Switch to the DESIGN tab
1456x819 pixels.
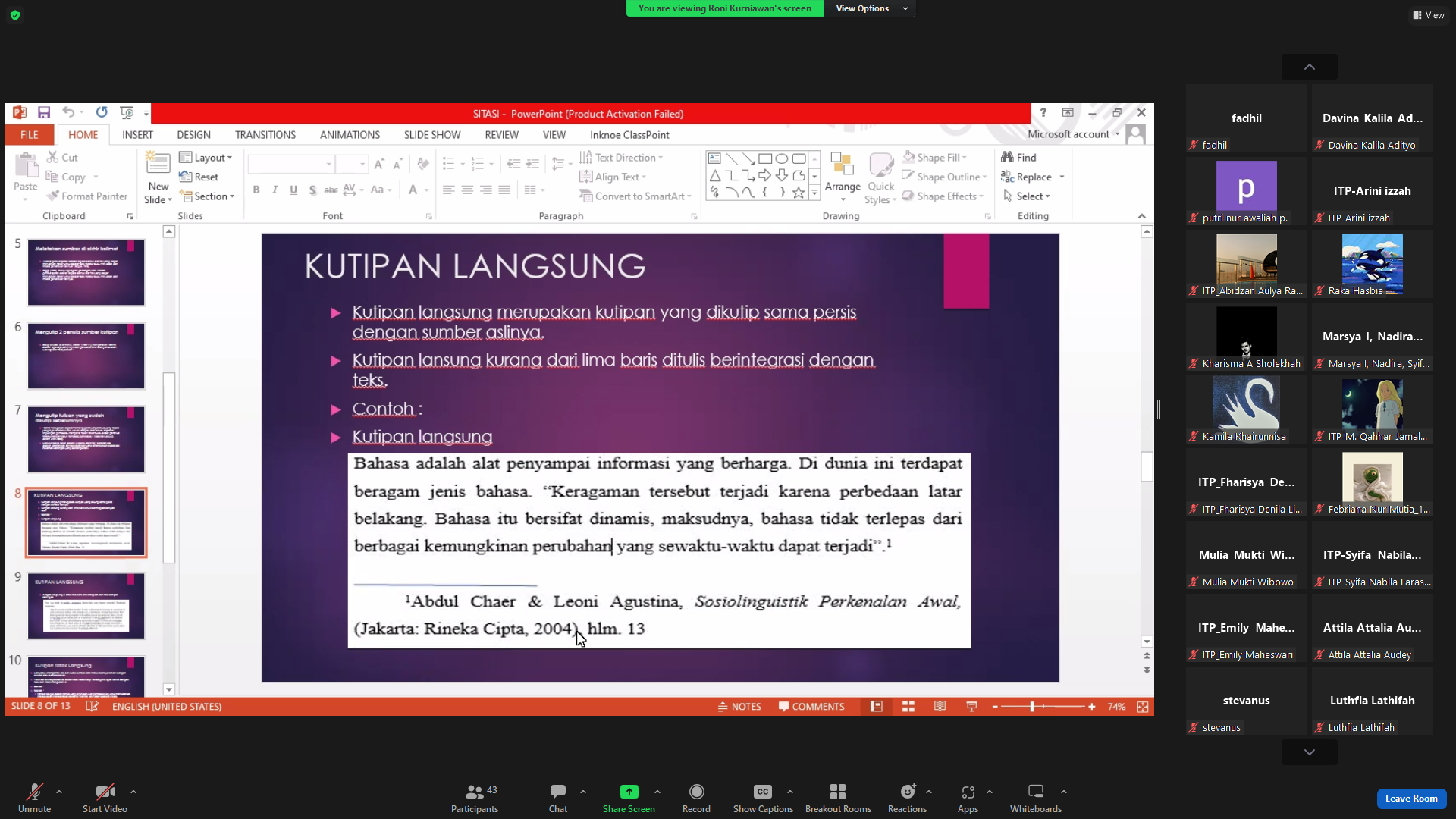tap(193, 134)
